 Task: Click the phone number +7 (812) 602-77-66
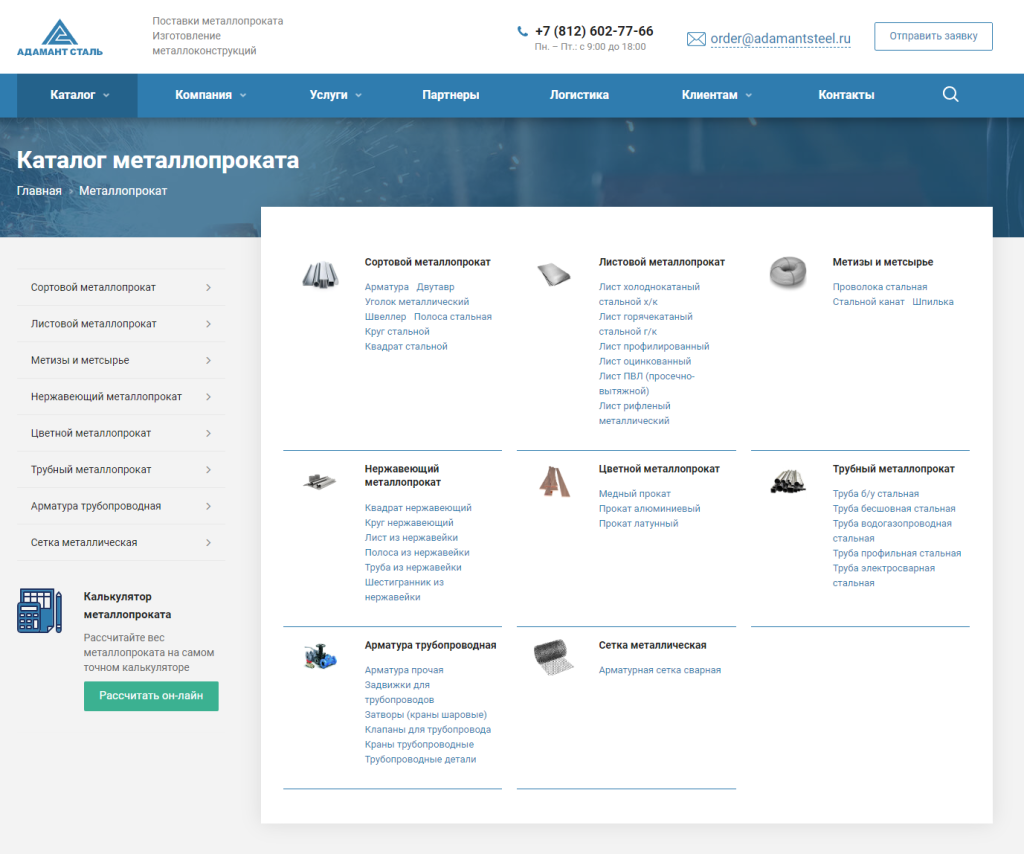tap(594, 31)
